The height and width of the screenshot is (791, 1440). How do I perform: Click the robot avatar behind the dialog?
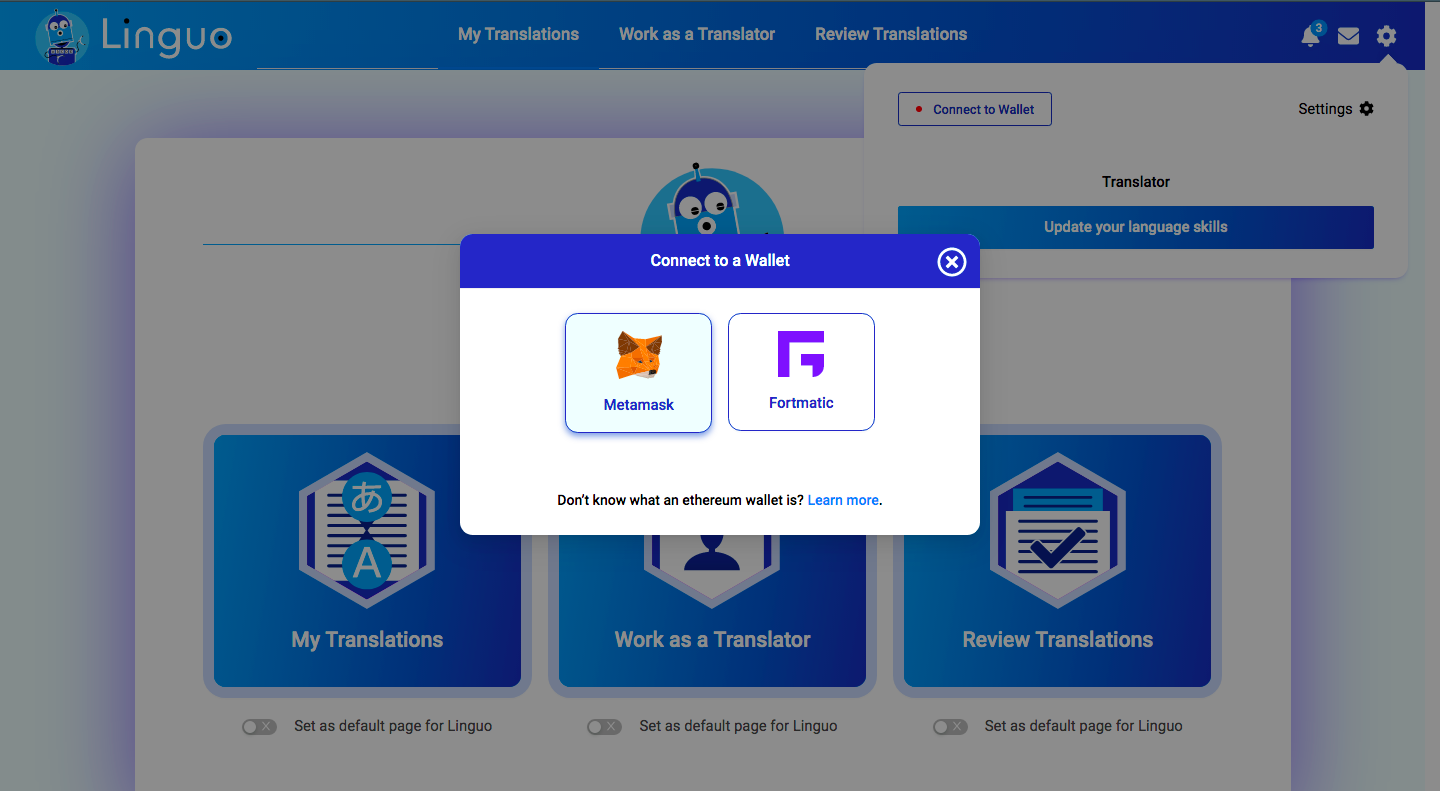coord(711,200)
